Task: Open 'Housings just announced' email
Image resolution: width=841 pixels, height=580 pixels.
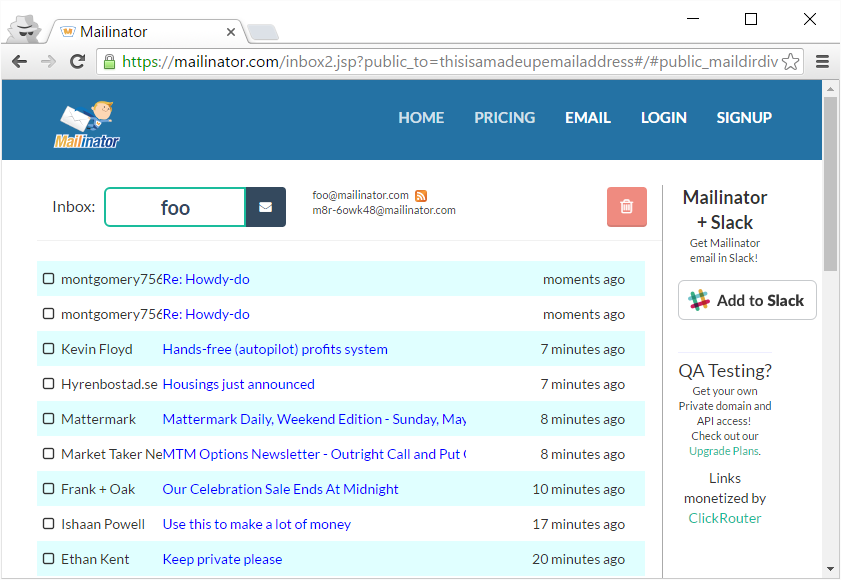Action: pos(239,384)
